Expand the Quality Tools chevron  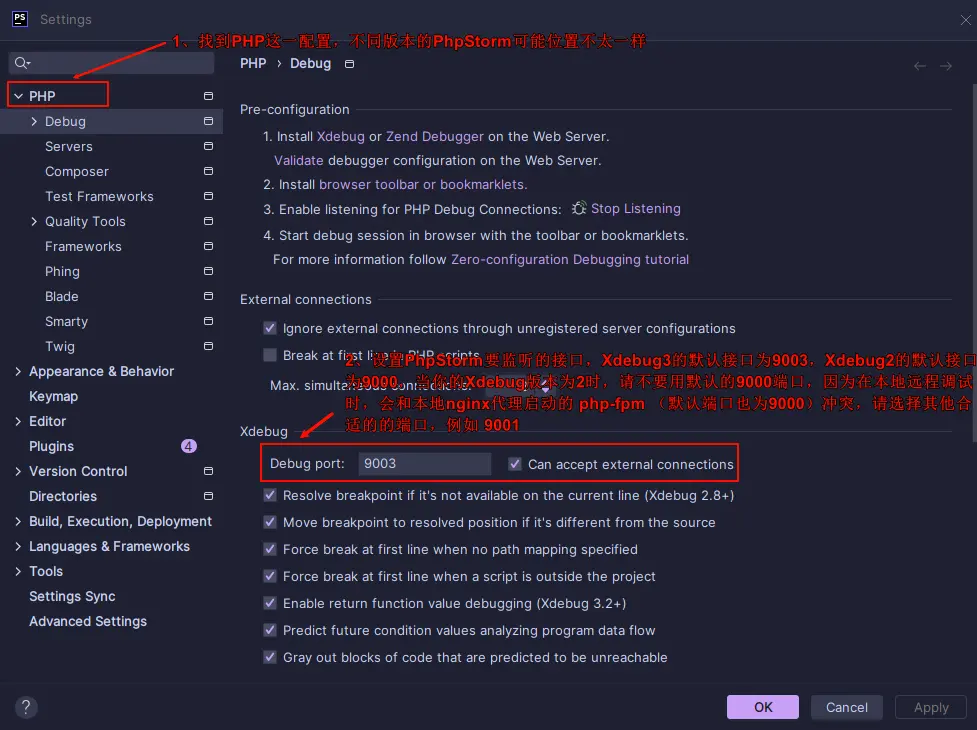[34, 221]
